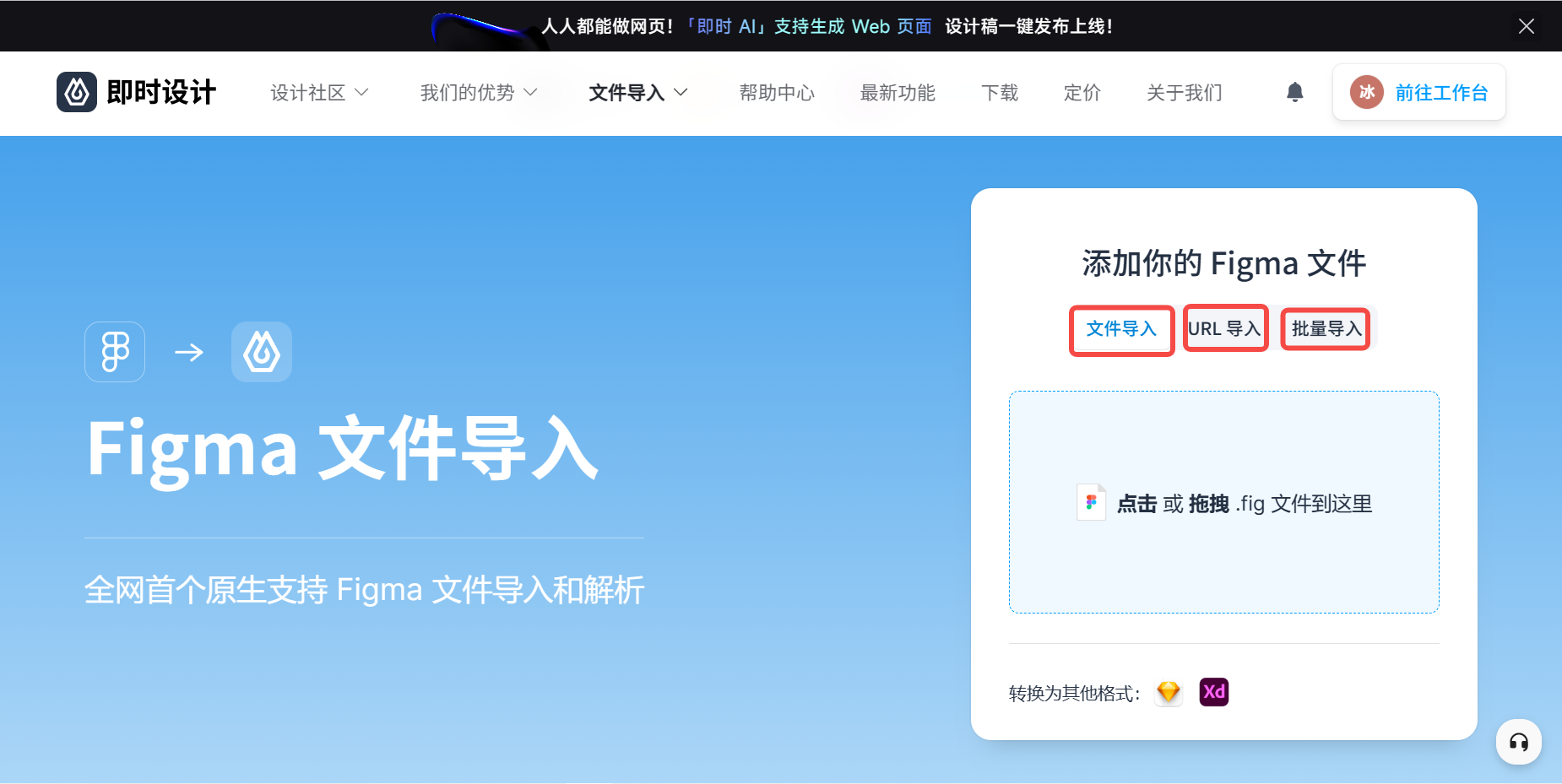
Task: Open the notification bell
Action: (x=1295, y=92)
